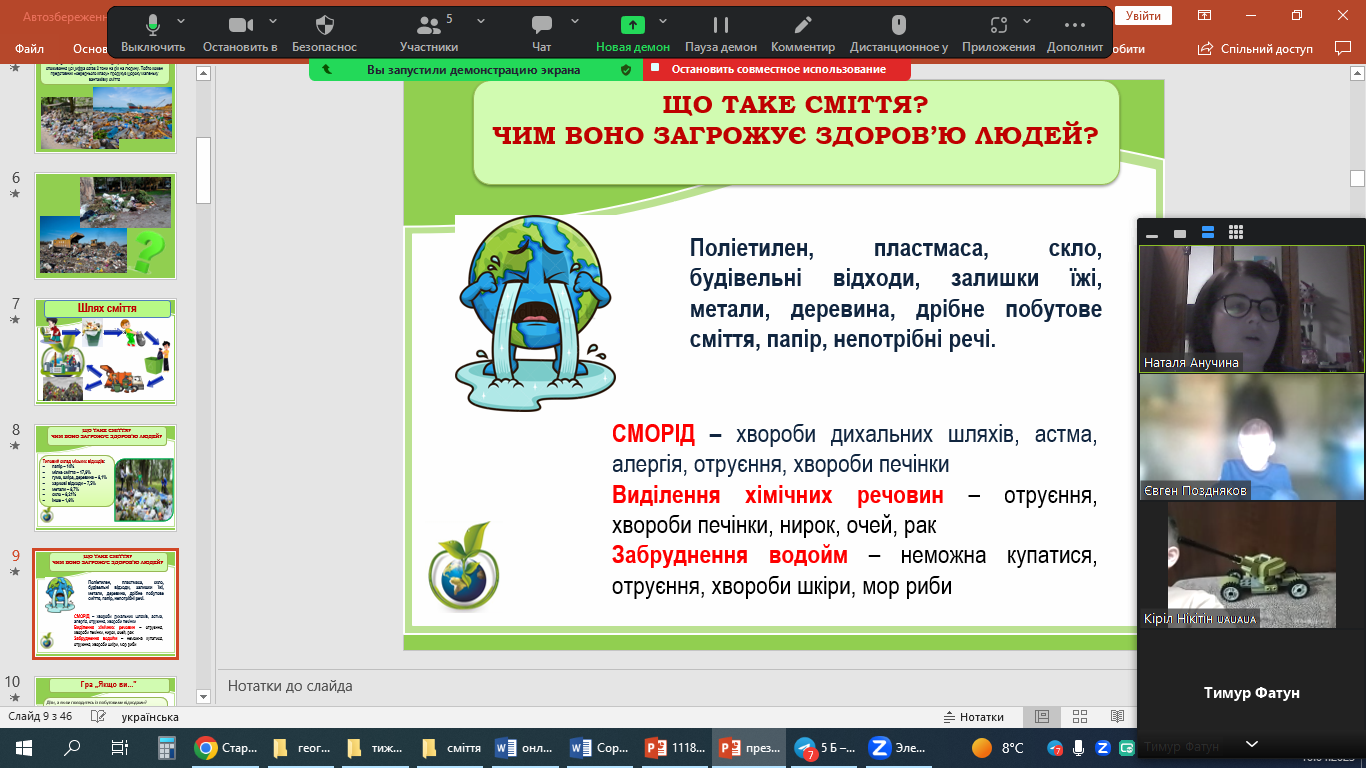Screen dimensions: 1366x768
Task: Click СМОРІД text on slide
Action: pos(655,436)
